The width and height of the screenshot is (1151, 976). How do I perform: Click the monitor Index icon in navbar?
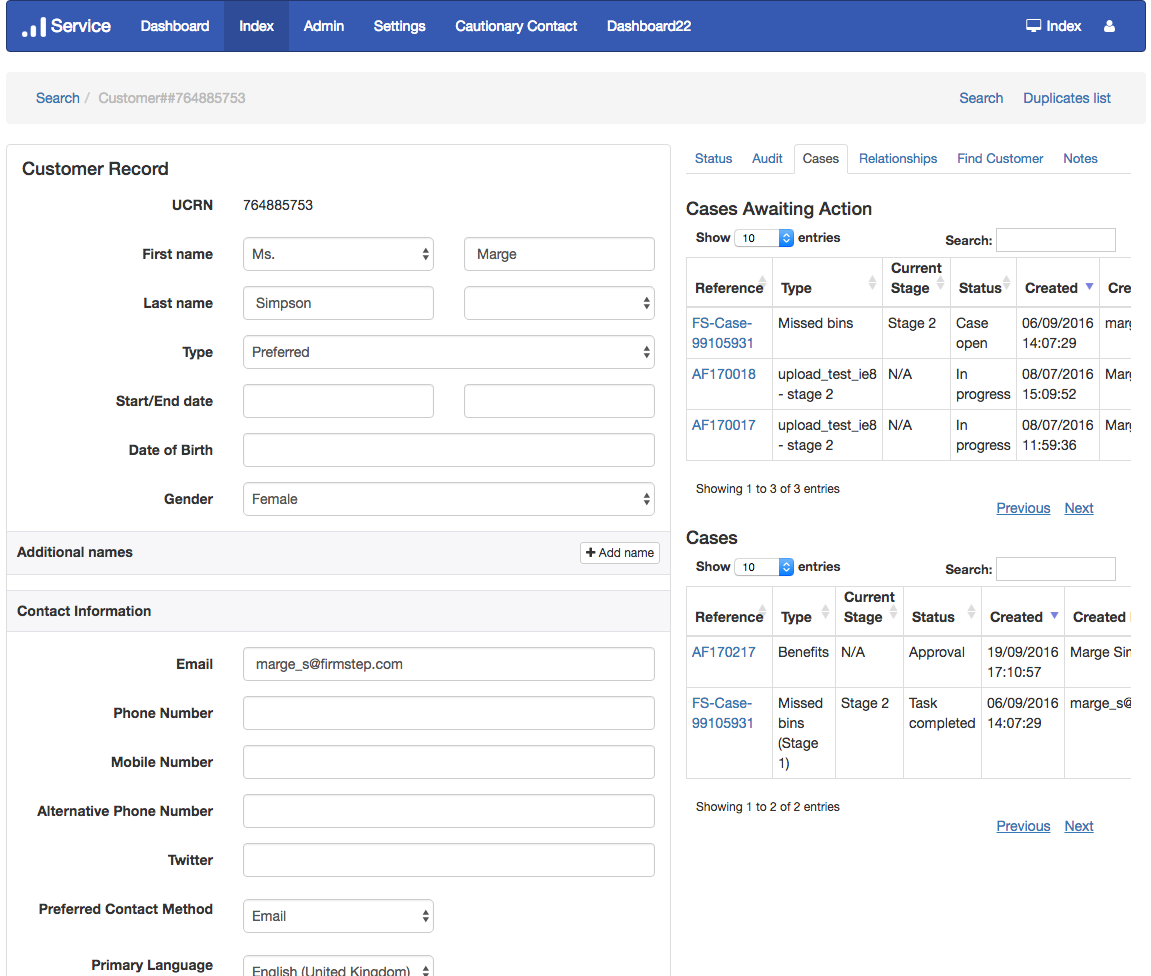point(1033,26)
